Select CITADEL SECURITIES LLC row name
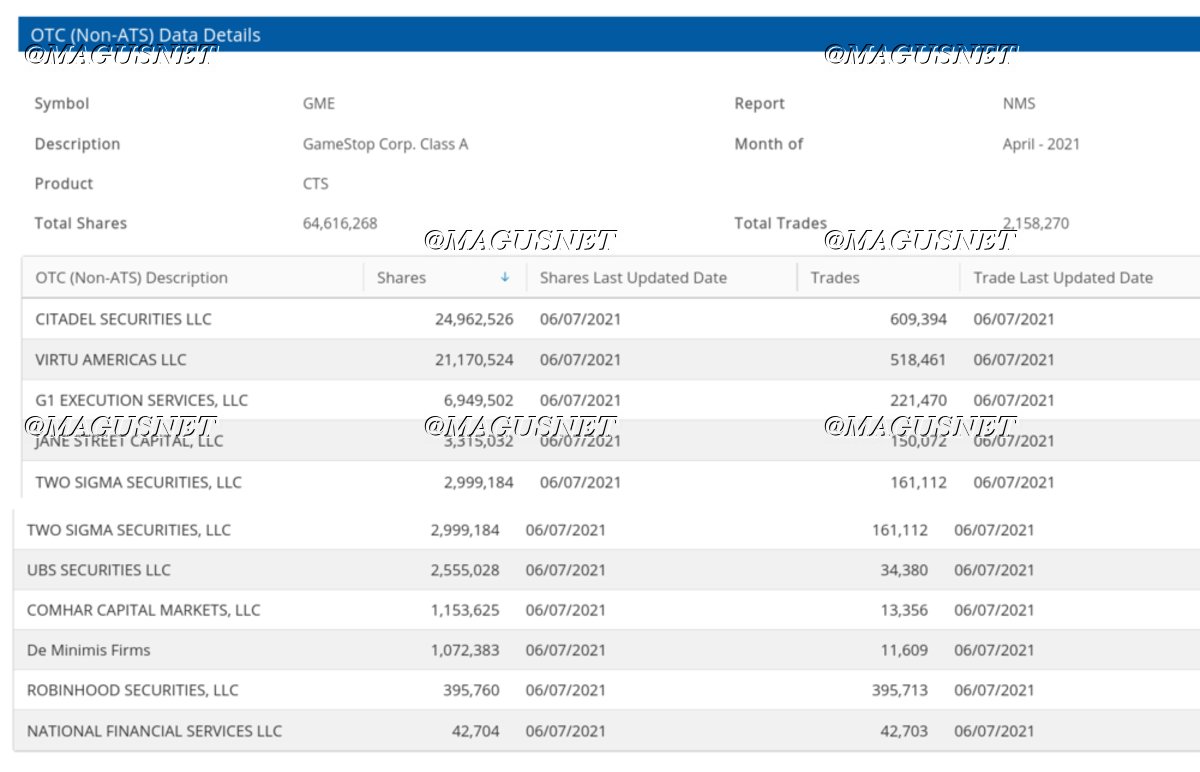The image size is (1200, 772). click(124, 319)
